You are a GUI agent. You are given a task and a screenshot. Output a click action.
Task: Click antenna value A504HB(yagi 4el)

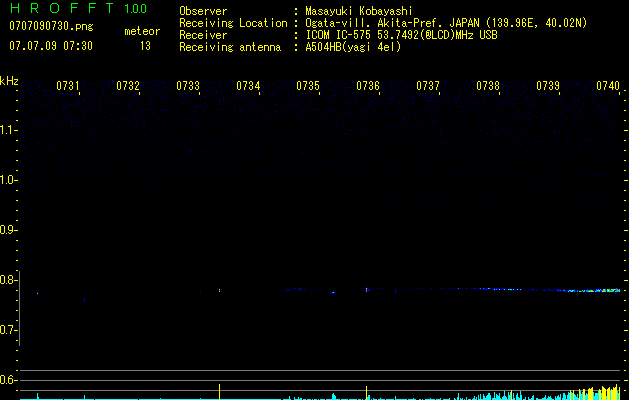(x=353, y=47)
